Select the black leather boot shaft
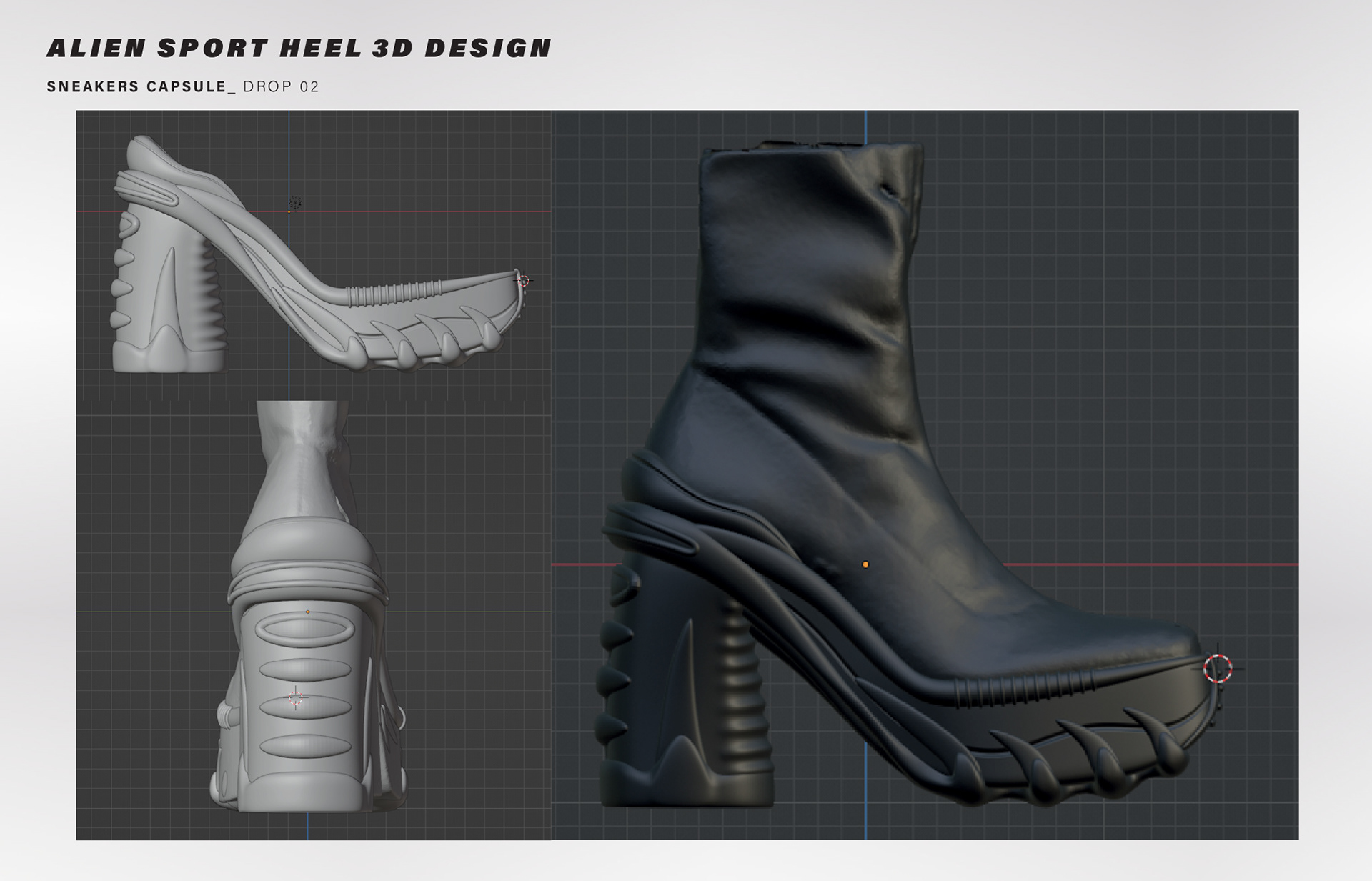1372x881 pixels. click(x=807, y=286)
